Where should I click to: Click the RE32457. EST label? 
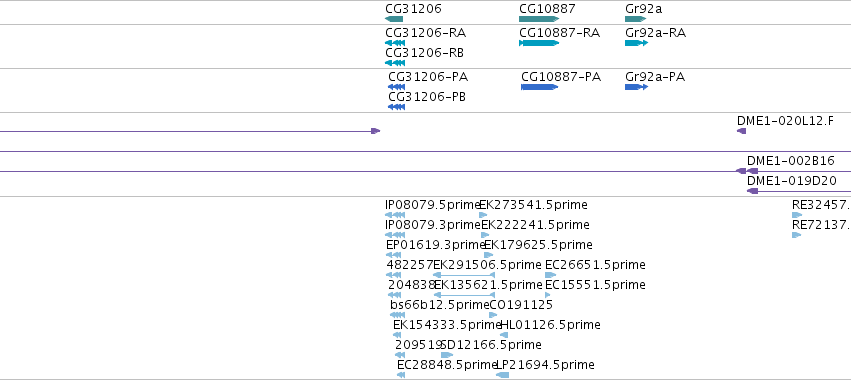point(821,205)
